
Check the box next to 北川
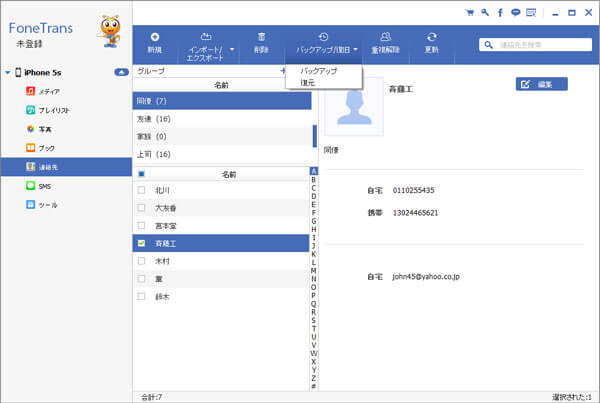point(141,190)
